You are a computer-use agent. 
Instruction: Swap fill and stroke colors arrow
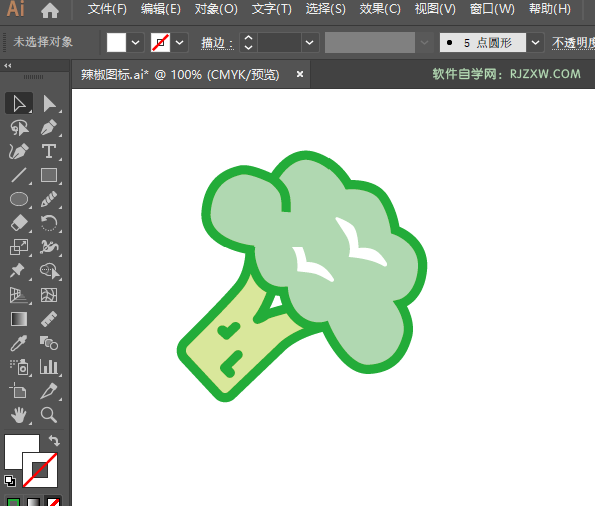point(54,441)
